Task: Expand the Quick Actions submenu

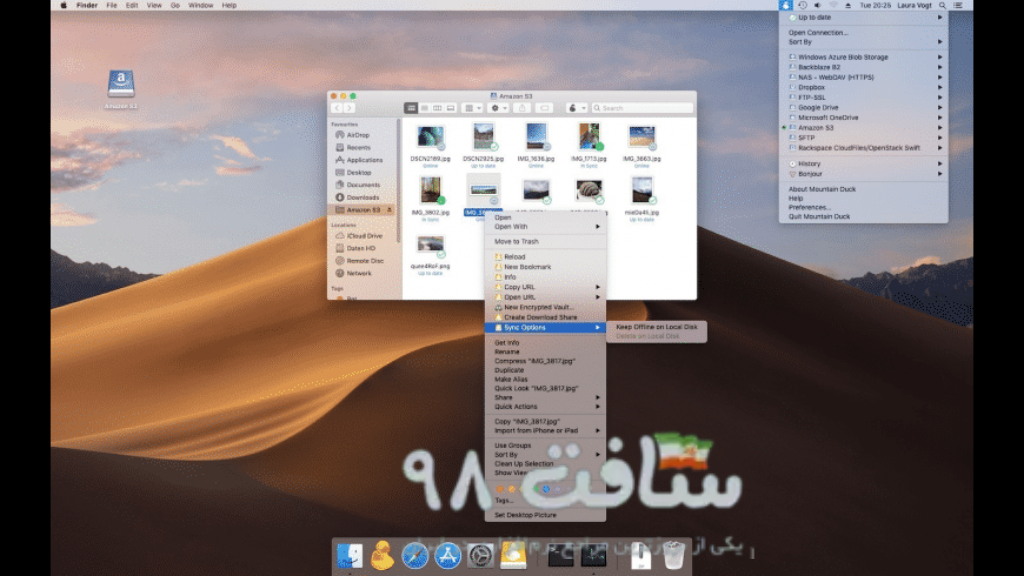Action: [545, 406]
